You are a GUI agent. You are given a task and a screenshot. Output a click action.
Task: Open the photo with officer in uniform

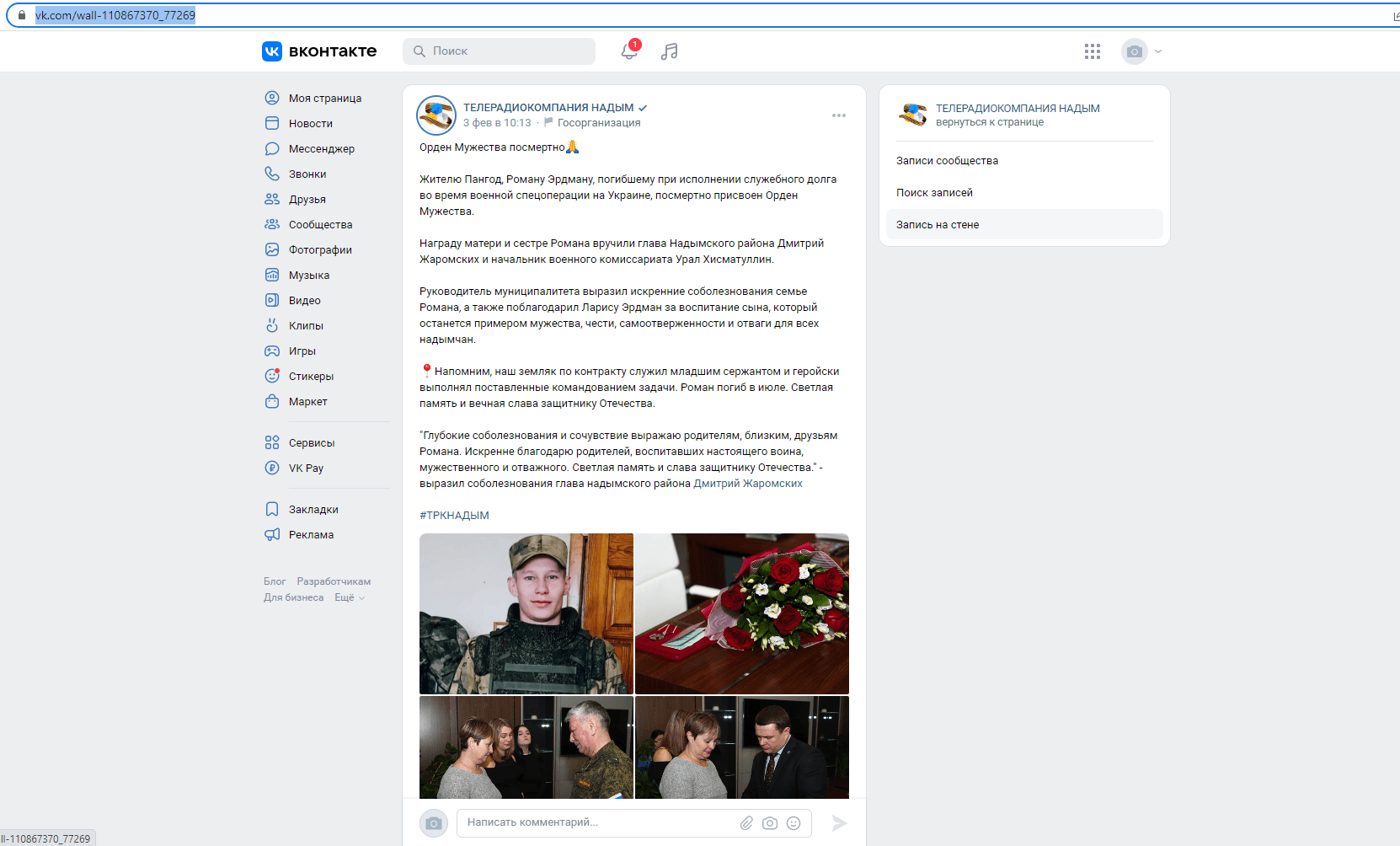pyautogui.click(x=526, y=747)
